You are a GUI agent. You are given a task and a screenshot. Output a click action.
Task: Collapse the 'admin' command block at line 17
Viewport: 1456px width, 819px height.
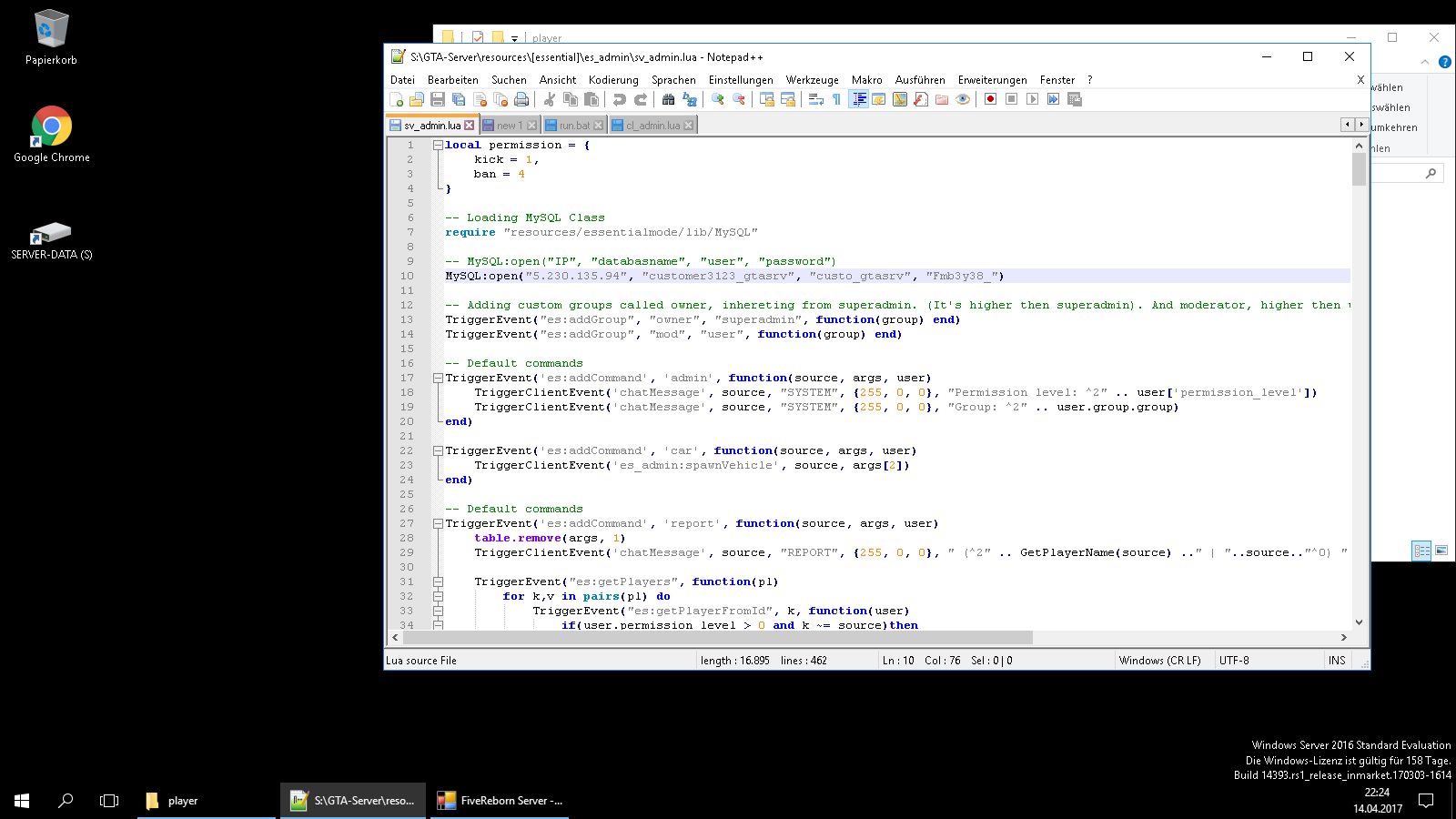(438, 378)
